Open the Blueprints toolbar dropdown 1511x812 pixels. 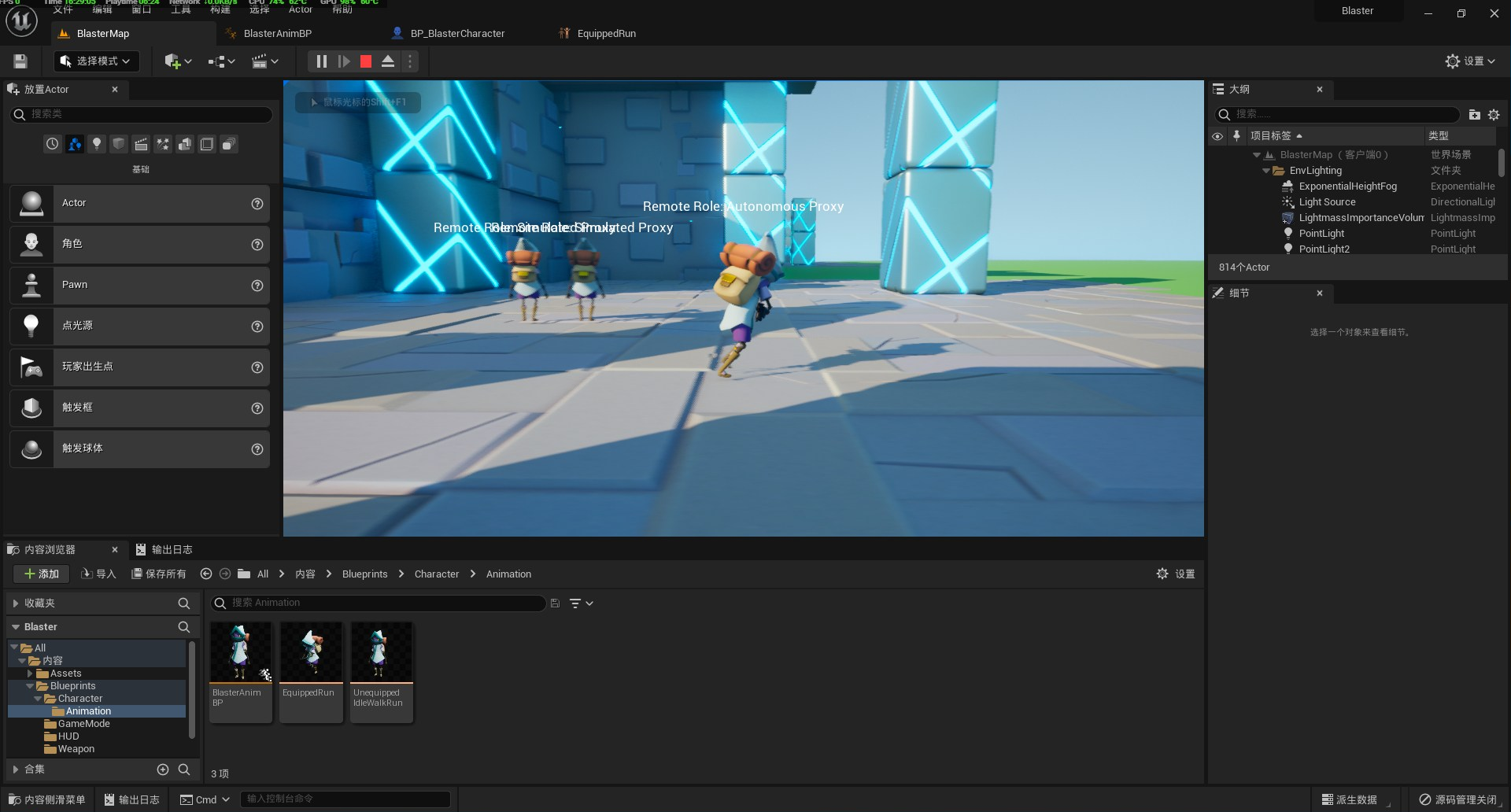222,61
